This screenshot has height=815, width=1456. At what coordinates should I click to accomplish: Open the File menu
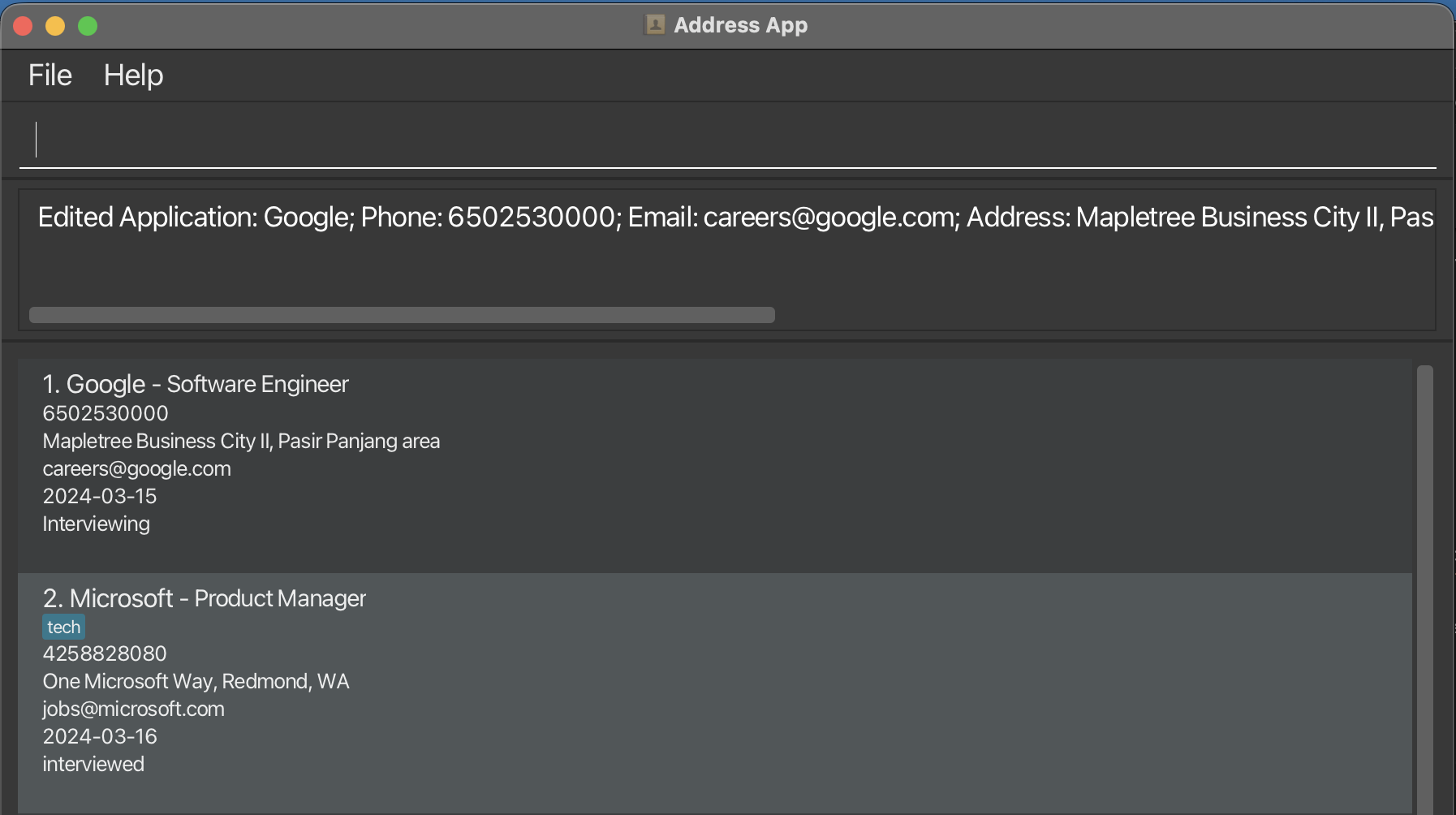(50, 75)
